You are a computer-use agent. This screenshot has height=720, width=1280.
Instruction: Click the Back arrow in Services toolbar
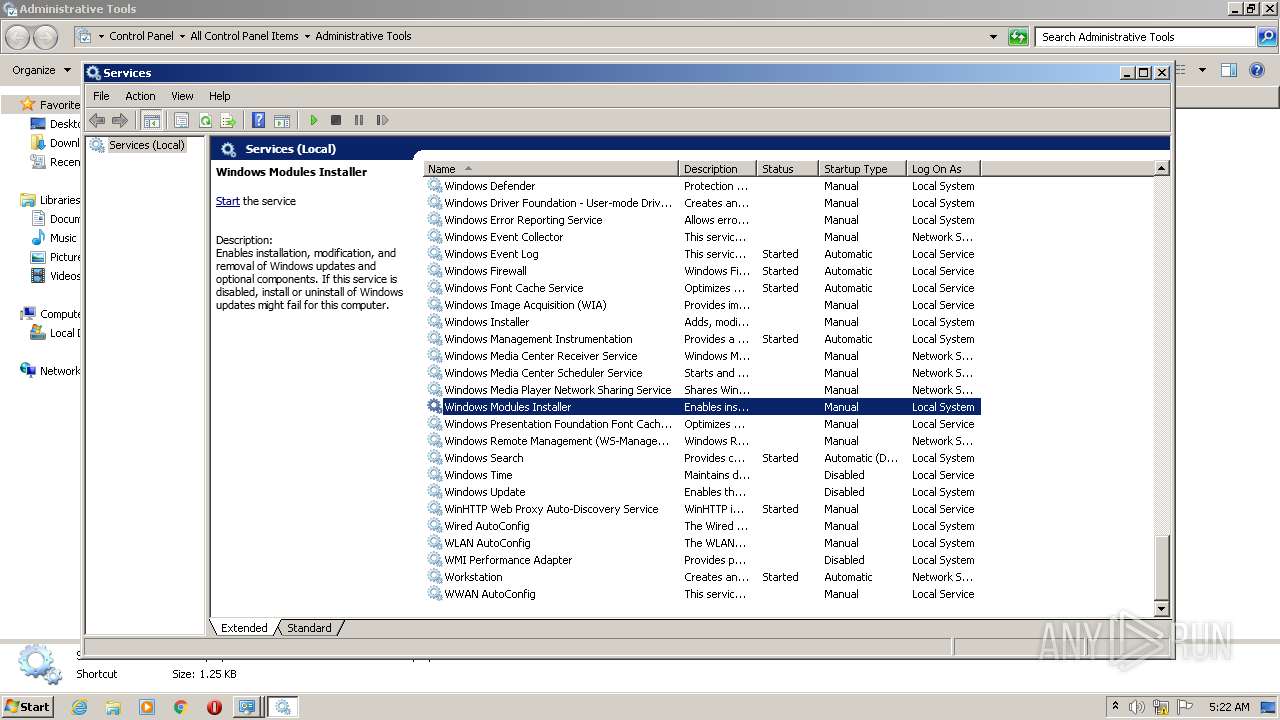pos(97,120)
